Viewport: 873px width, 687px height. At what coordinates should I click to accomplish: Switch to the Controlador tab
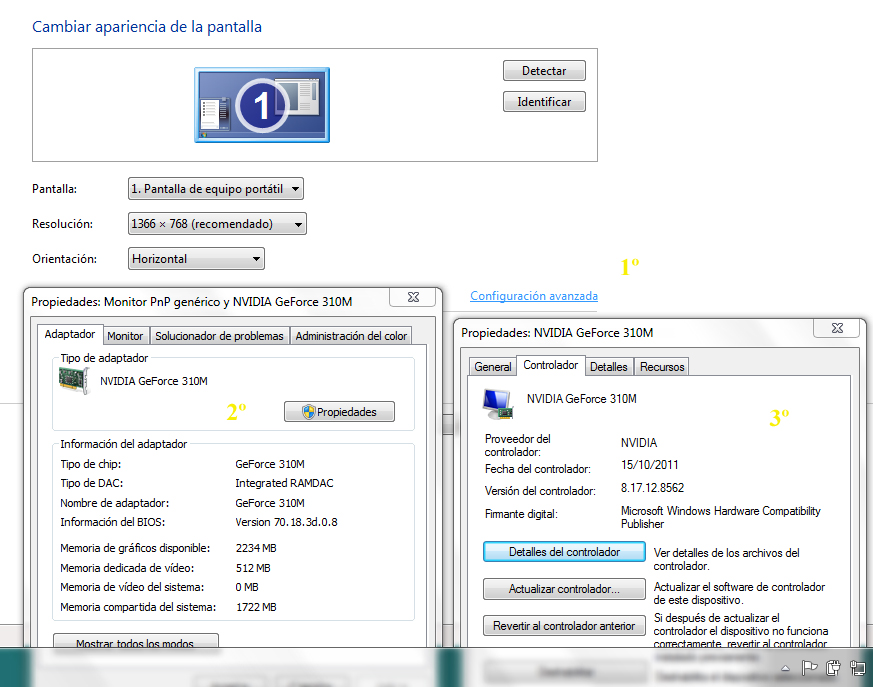[x=551, y=365]
